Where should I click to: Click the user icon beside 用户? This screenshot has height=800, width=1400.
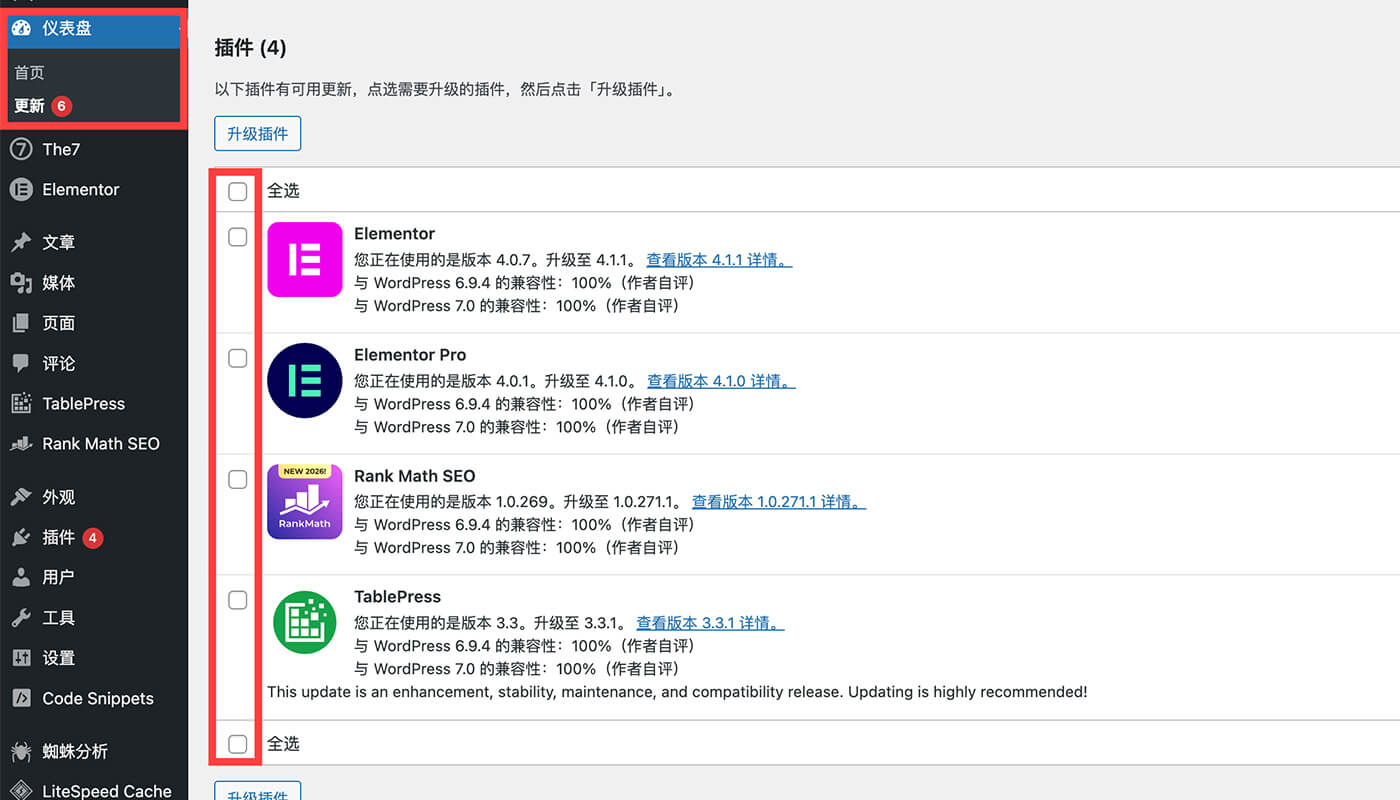tap(21, 577)
